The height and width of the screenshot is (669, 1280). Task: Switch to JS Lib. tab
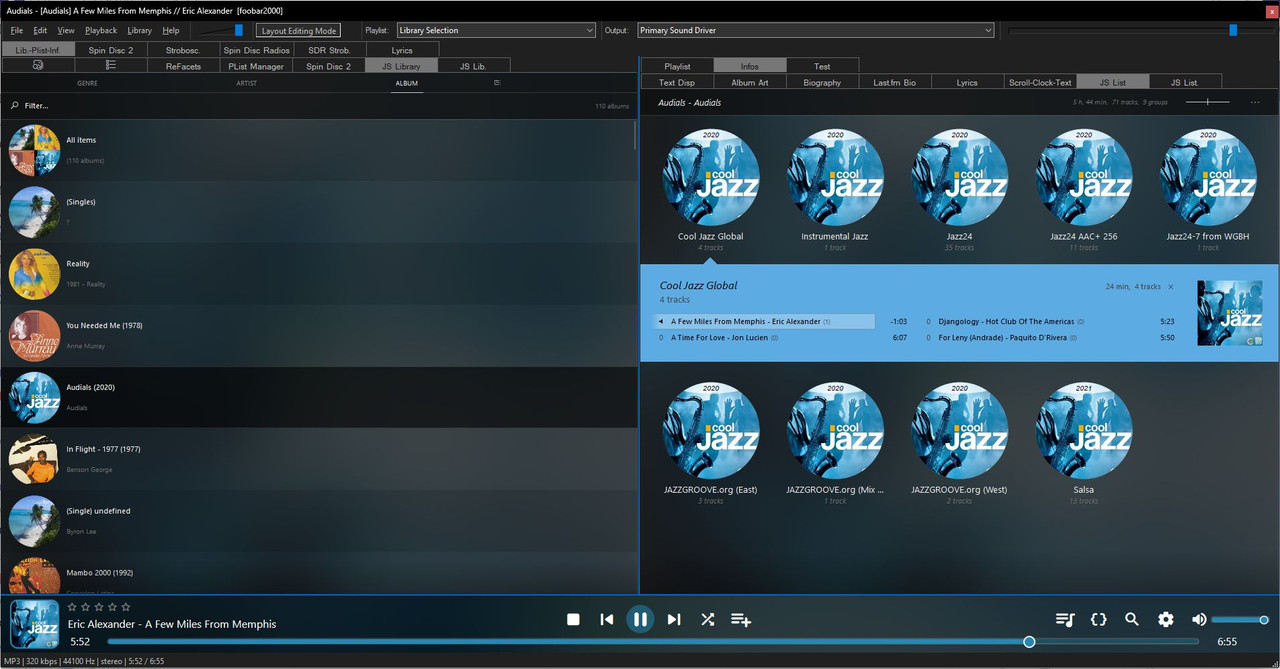[x=473, y=66]
